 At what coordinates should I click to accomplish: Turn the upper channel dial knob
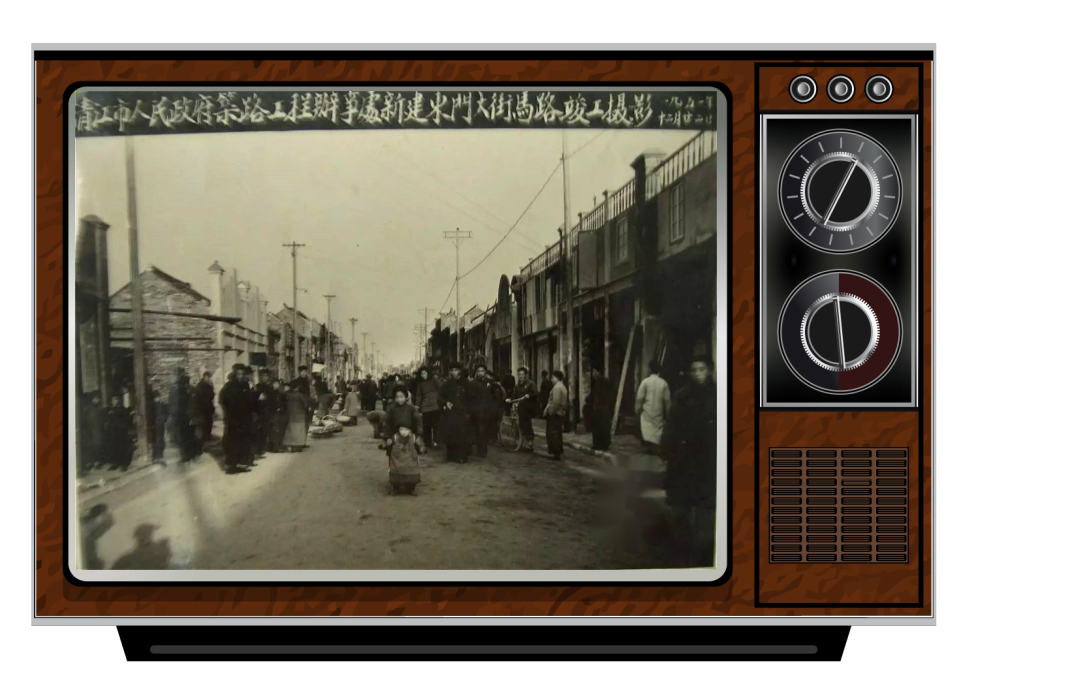[840, 192]
